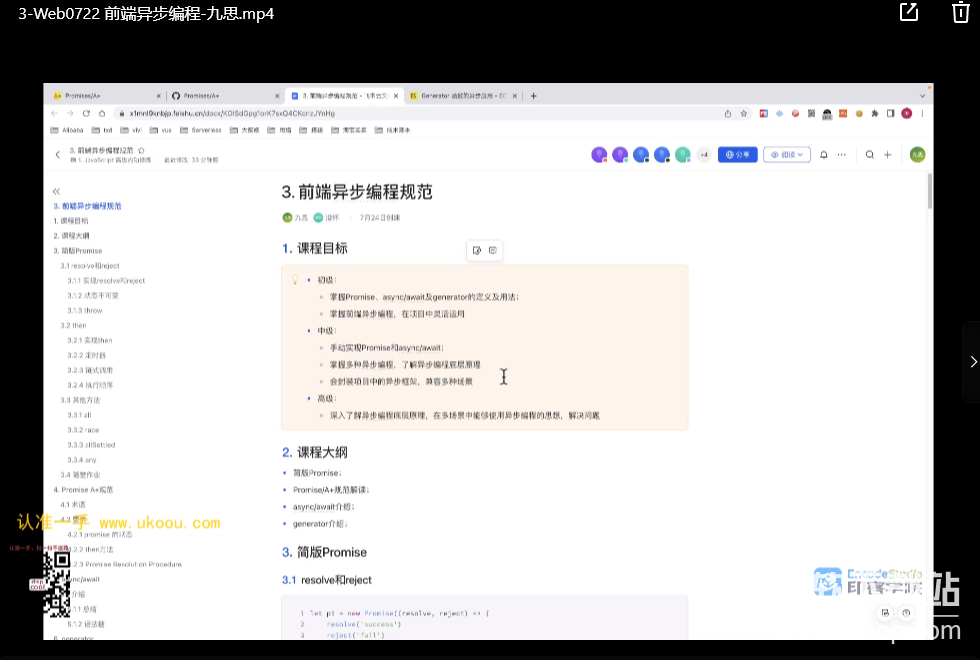Go to next file with right arrow
The width and height of the screenshot is (980, 660).
pyautogui.click(x=972, y=361)
